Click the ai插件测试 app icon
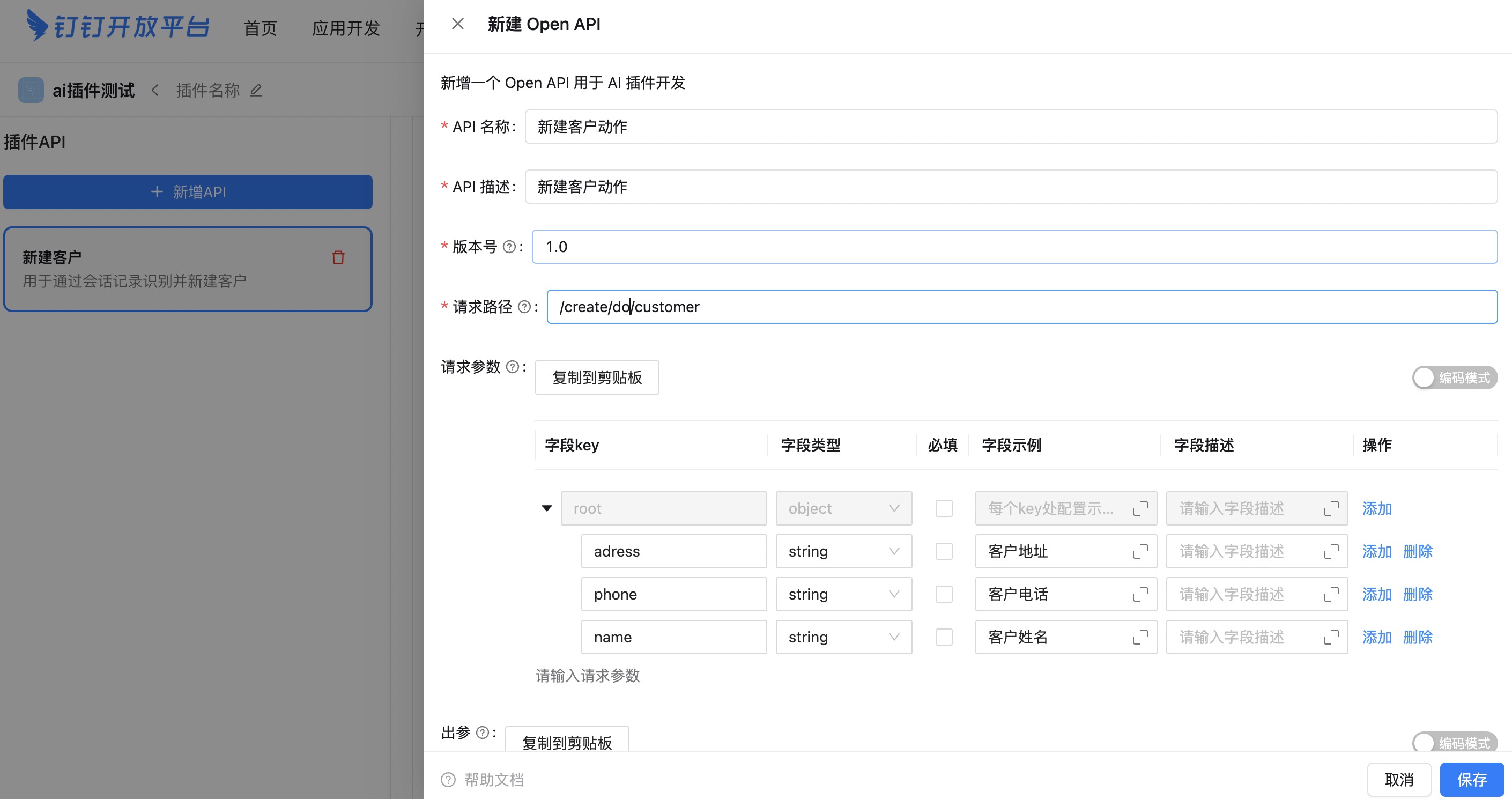This screenshot has width=1512, height=799. pos(31,91)
